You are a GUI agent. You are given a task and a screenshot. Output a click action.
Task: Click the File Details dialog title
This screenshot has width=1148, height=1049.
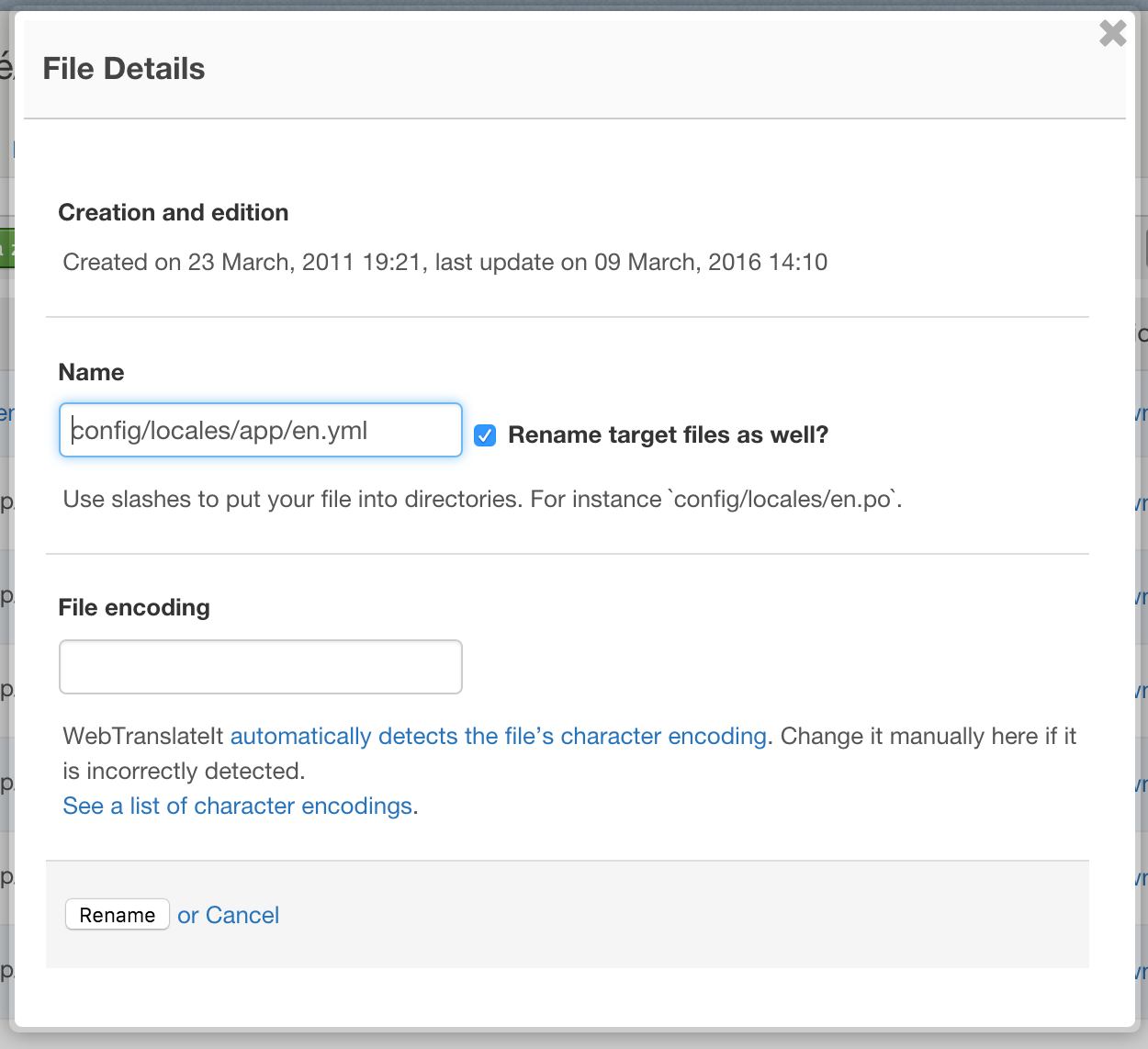124,69
